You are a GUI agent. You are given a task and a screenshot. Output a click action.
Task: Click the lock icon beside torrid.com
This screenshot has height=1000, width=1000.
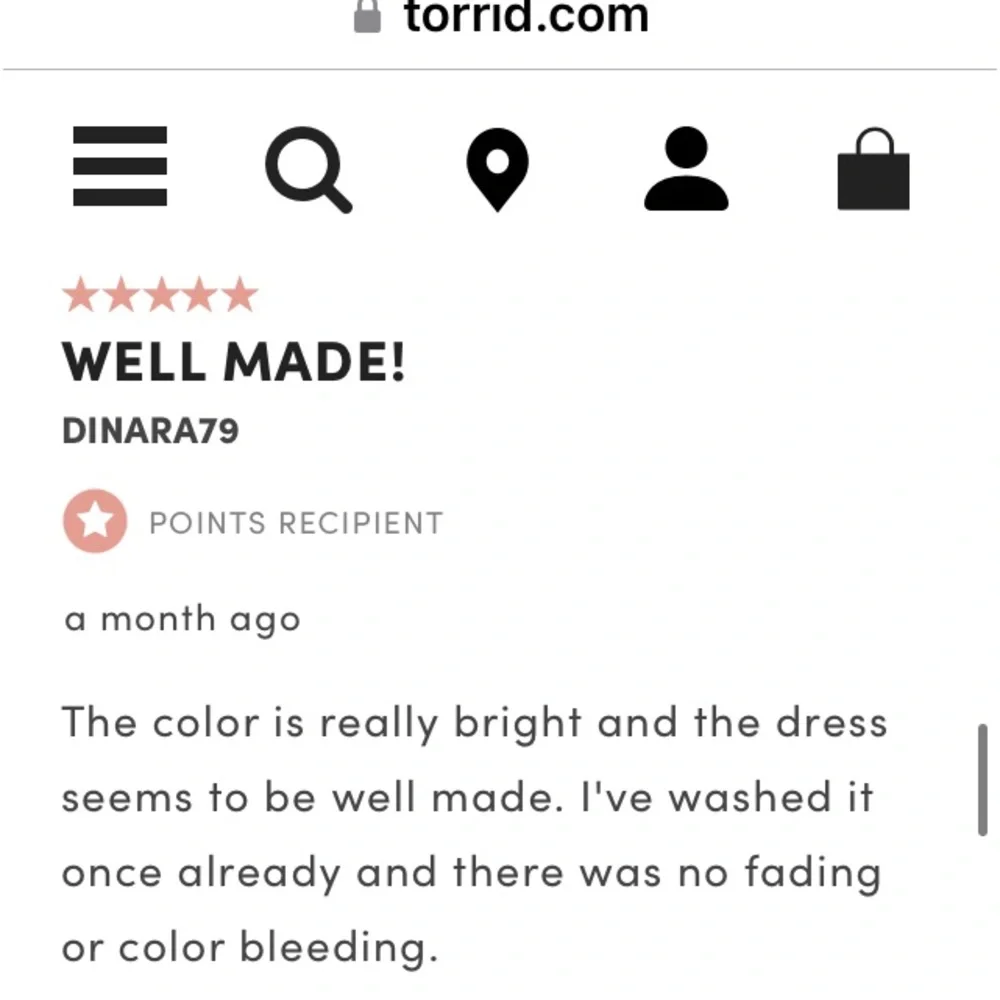[368, 17]
